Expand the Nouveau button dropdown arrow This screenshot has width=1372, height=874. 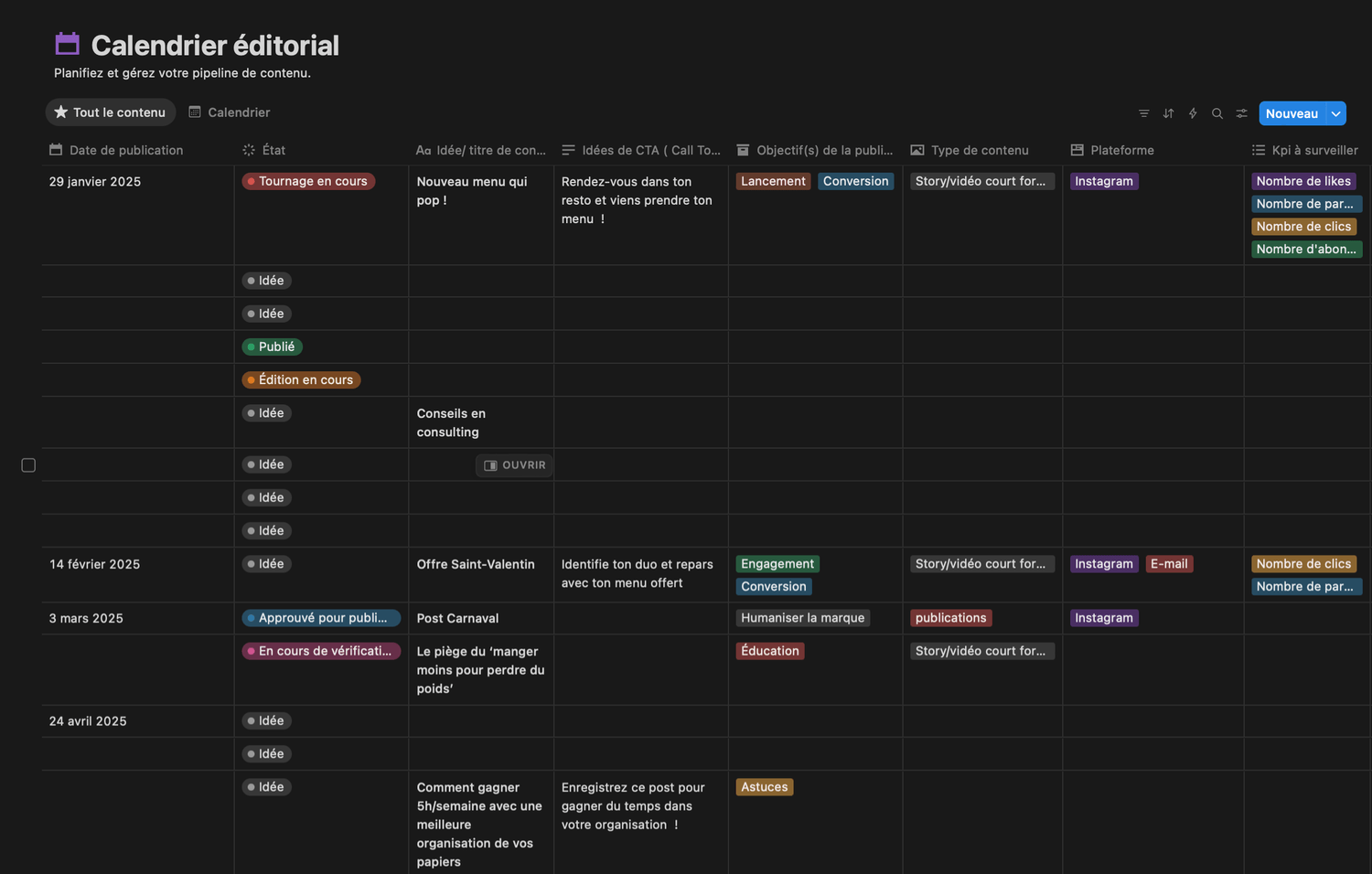coord(1336,113)
